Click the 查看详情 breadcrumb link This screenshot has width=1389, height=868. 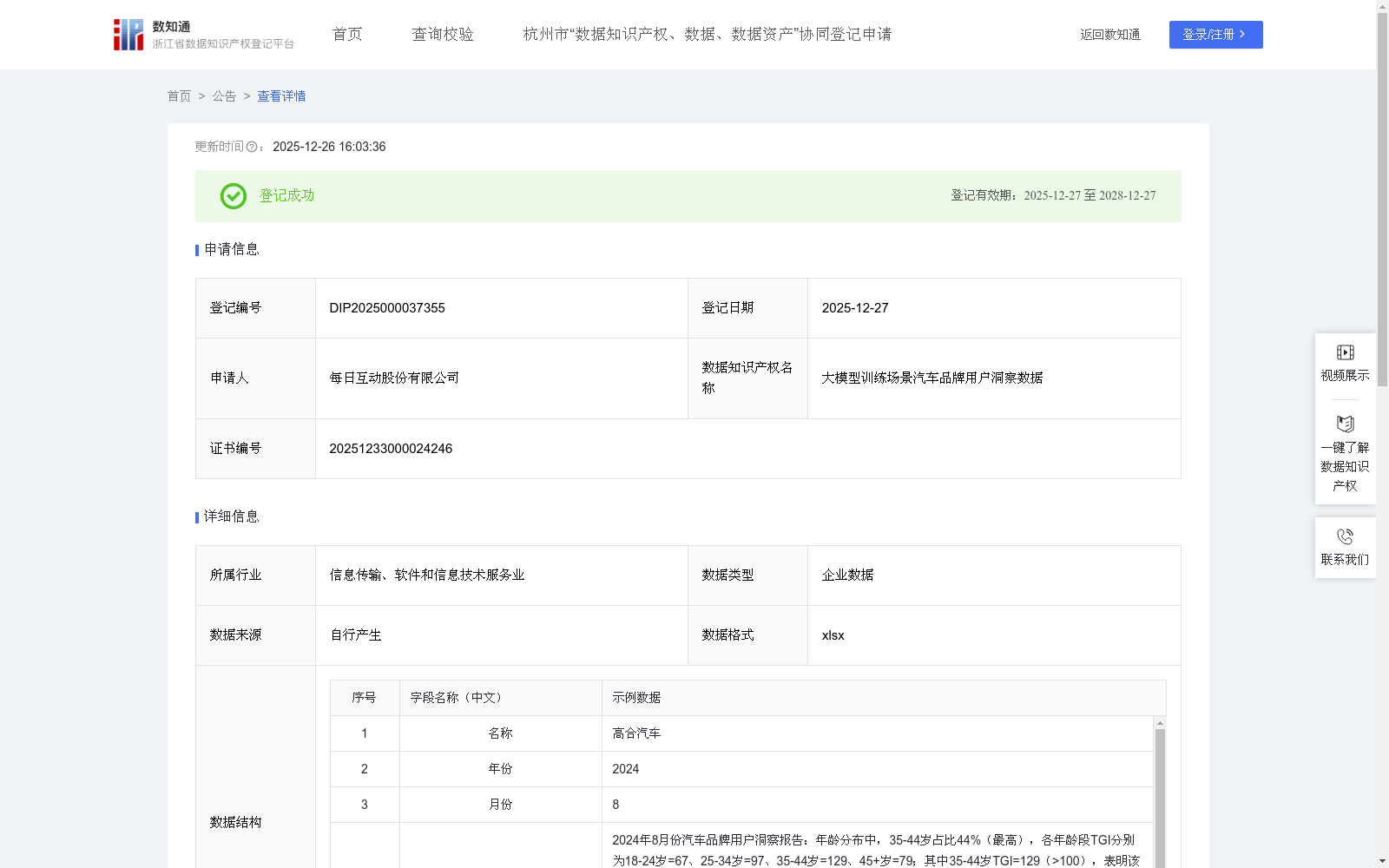(x=281, y=96)
